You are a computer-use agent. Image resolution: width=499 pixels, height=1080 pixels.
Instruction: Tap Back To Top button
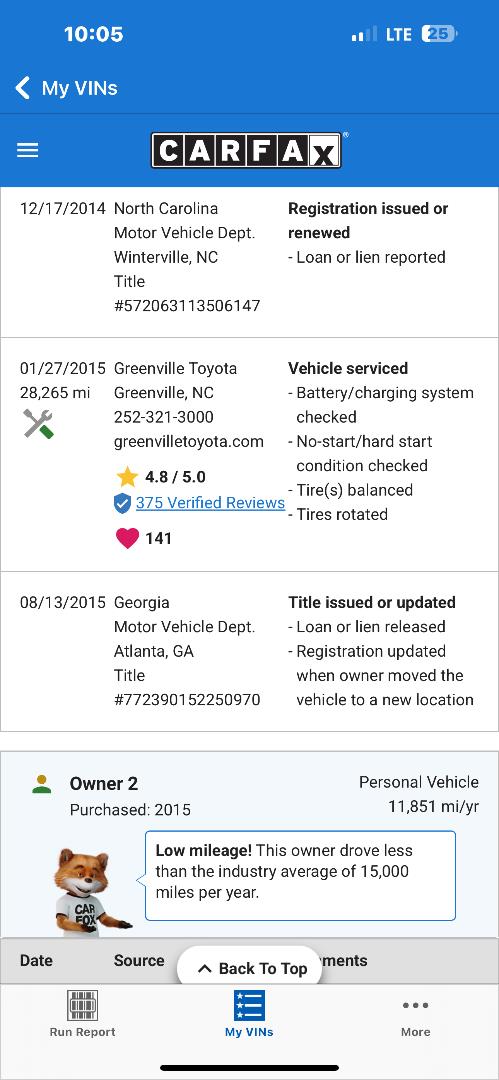(x=252, y=968)
